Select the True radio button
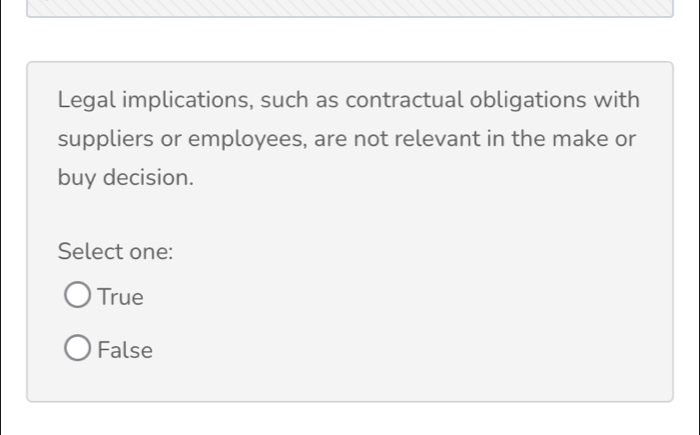The height and width of the screenshot is (435, 700). (x=78, y=297)
